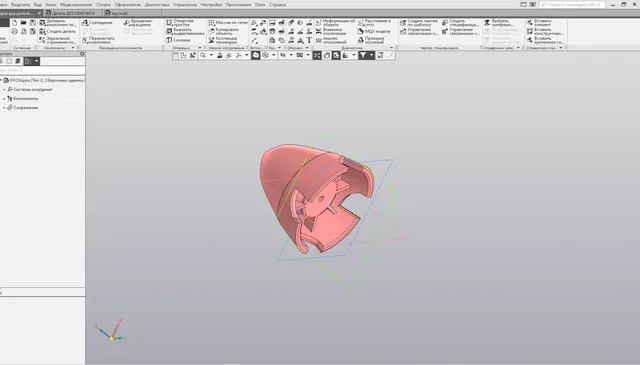Viewport: 640px width, 365px height.
Task: Click Переместить компонент tool
Action: pyautogui.click(x=98, y=40)
